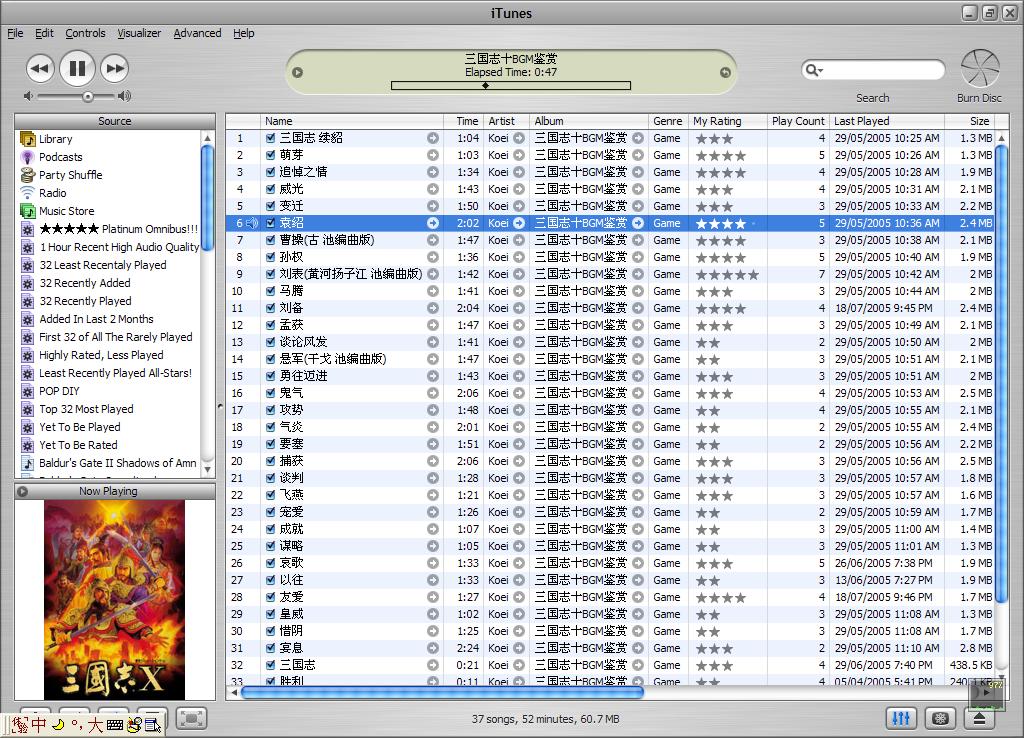Image resolution: width=1024 pixels, height=738 pixels.
Task: Click the moon half-width icon in the IME bar
Action: tap(58, 724)
